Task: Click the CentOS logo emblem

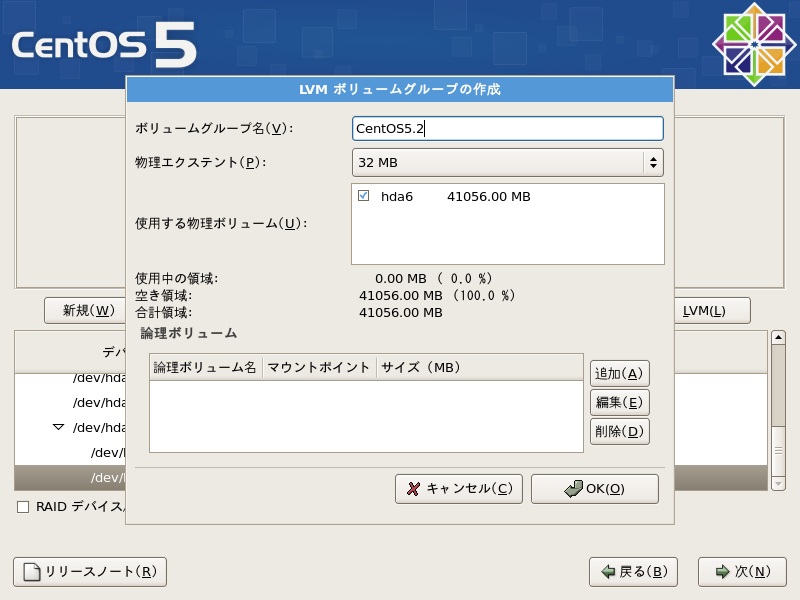Action: point(754,44)
